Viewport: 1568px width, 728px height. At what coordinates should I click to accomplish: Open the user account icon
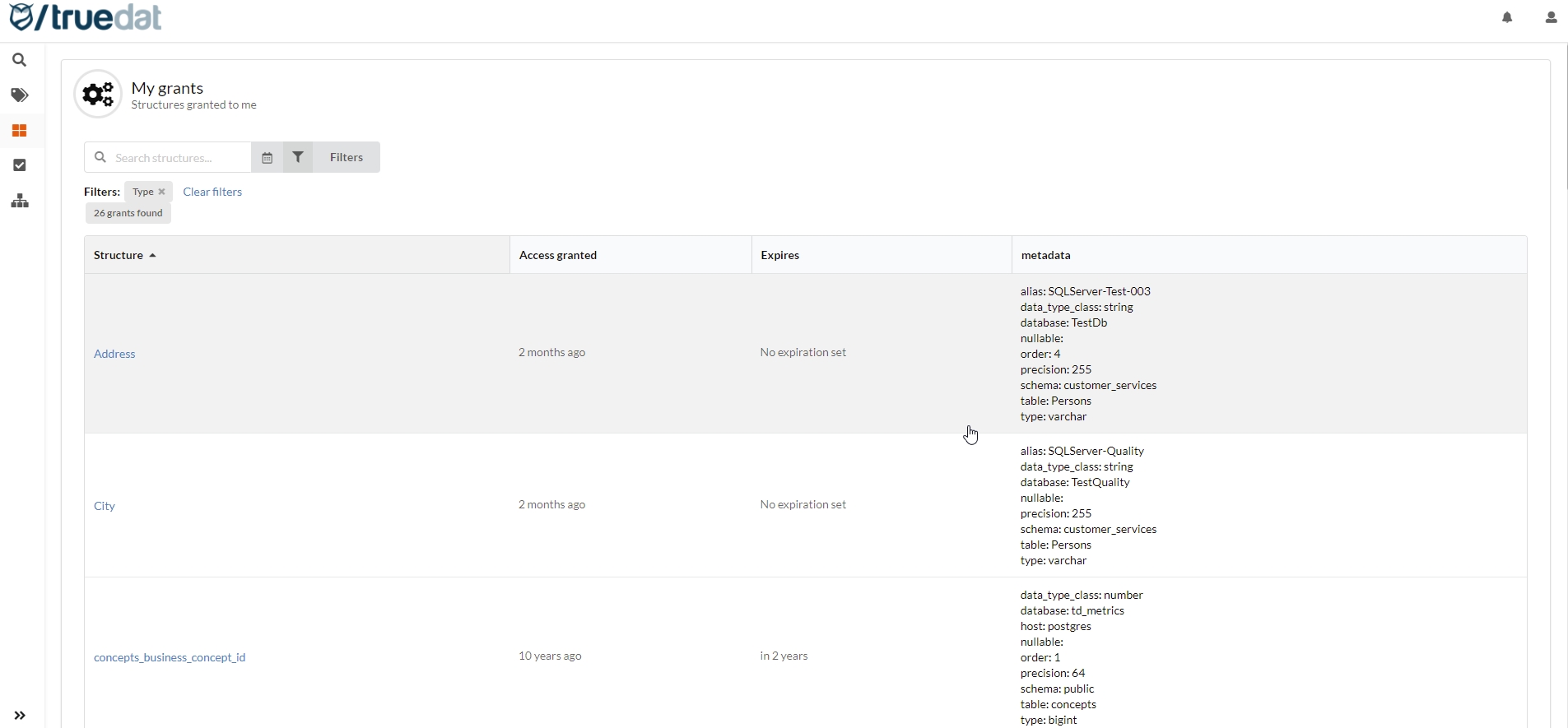pos(1551,17)
